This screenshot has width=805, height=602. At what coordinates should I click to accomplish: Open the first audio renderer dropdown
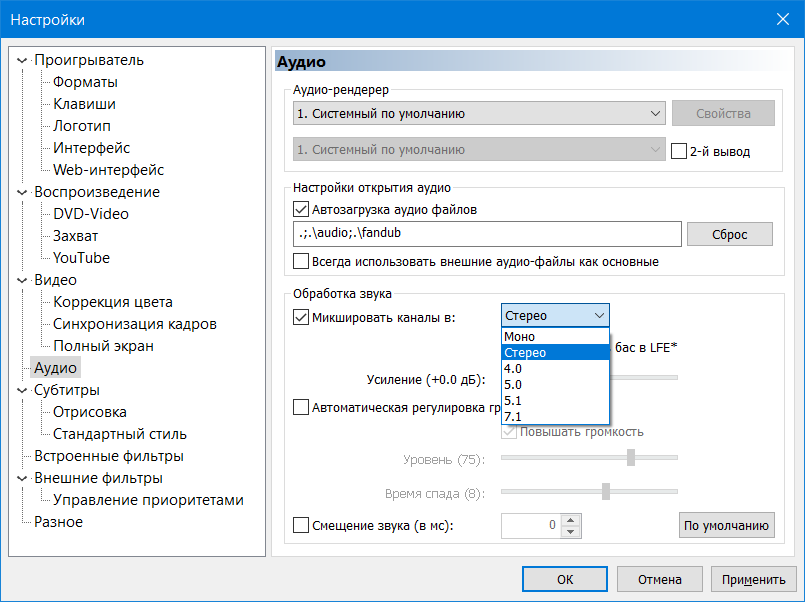(x=479, y=114)
